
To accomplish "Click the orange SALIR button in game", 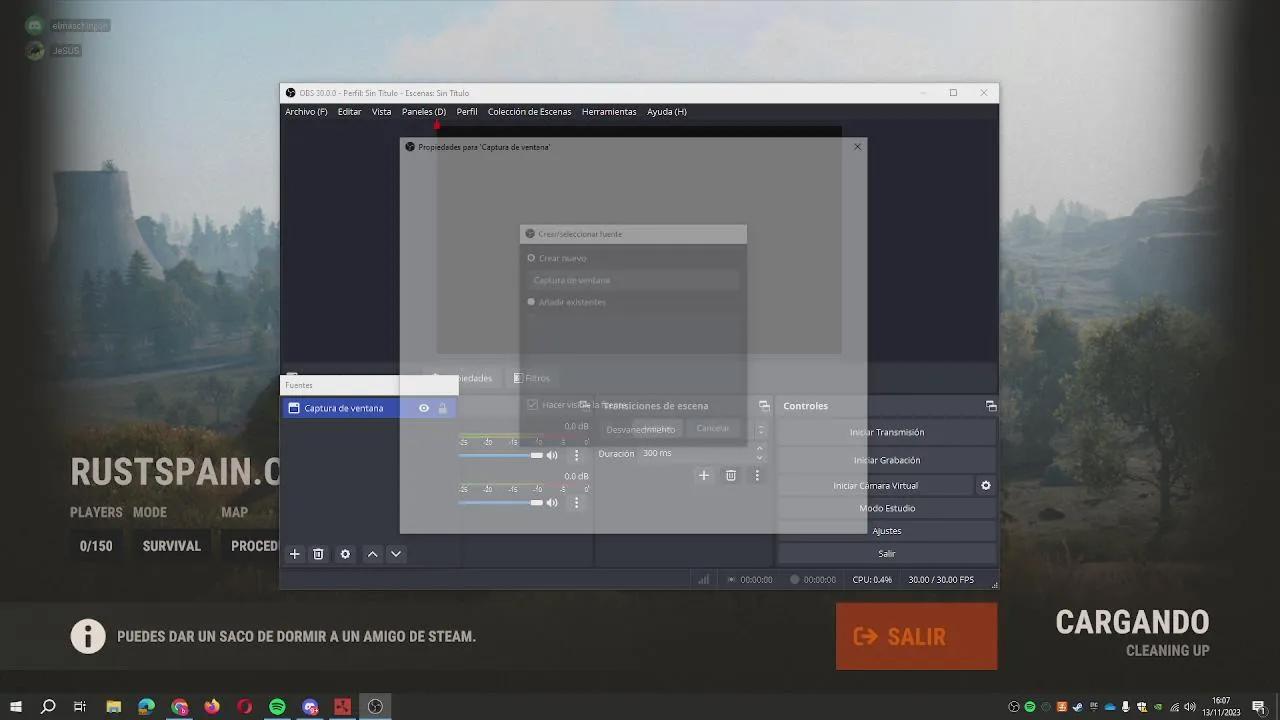I will coord(917,636).
